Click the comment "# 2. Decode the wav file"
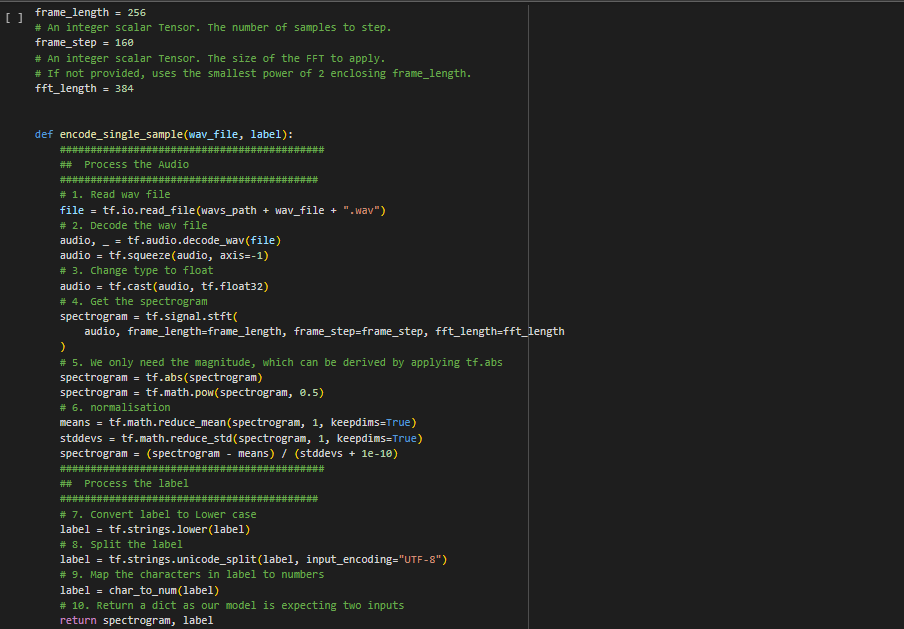This screenshot has width=904, height=629. click(x=134, y=225)
